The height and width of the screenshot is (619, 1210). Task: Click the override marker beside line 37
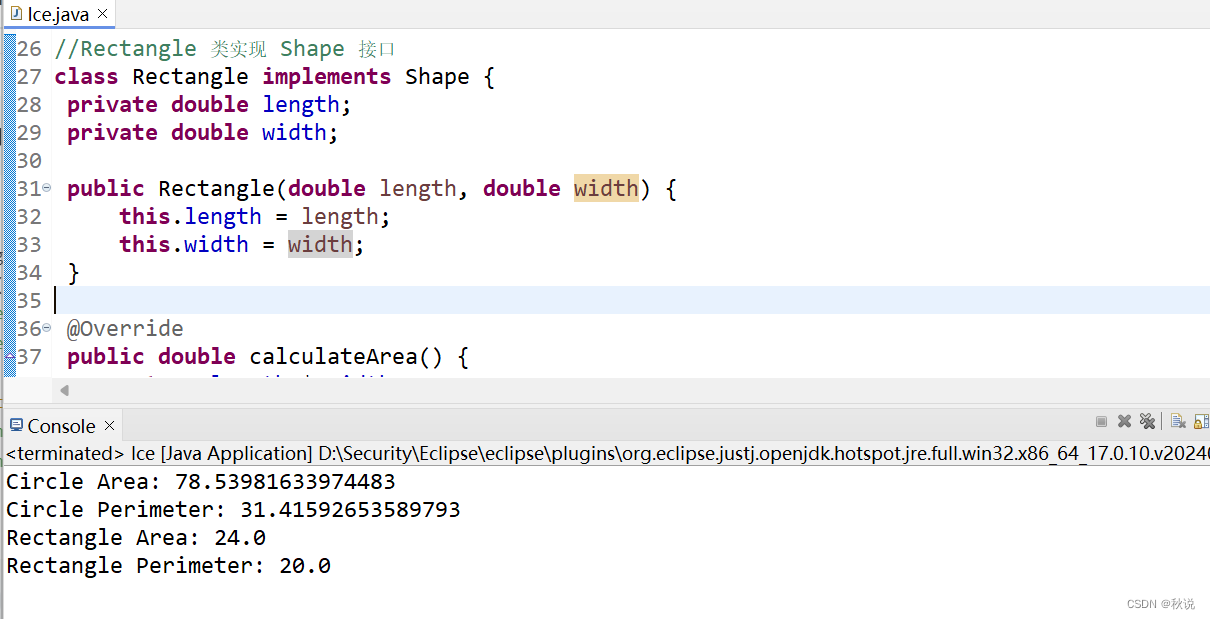(10, 356)
